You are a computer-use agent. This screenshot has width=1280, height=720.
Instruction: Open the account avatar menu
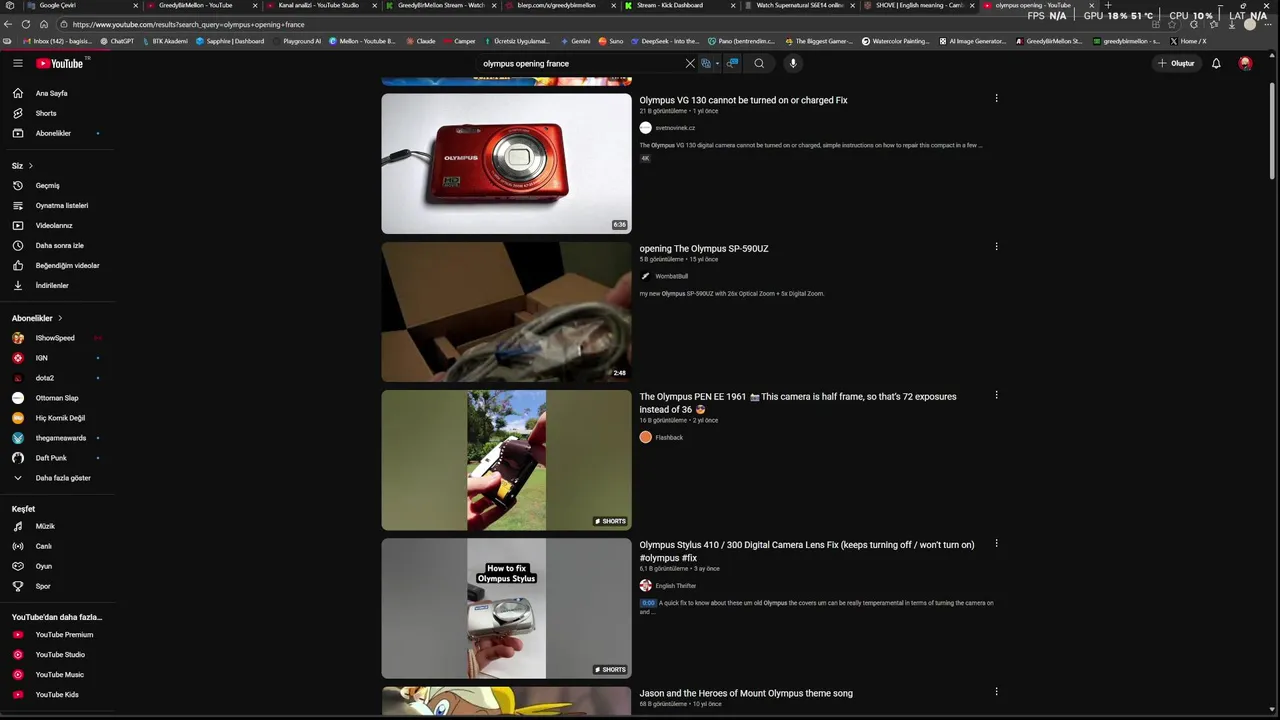[x=1245, y=63]
